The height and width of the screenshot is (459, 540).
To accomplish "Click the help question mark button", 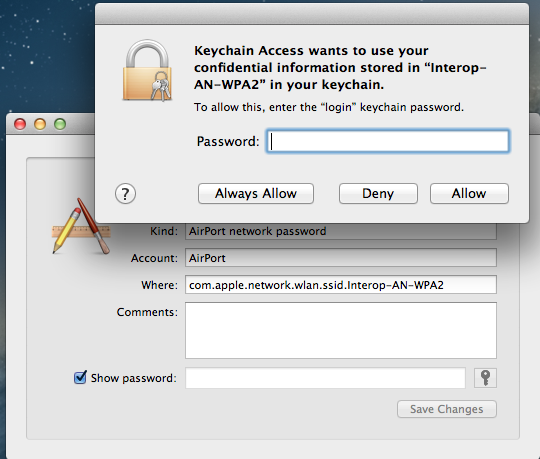I will click(x=125, y=194).
